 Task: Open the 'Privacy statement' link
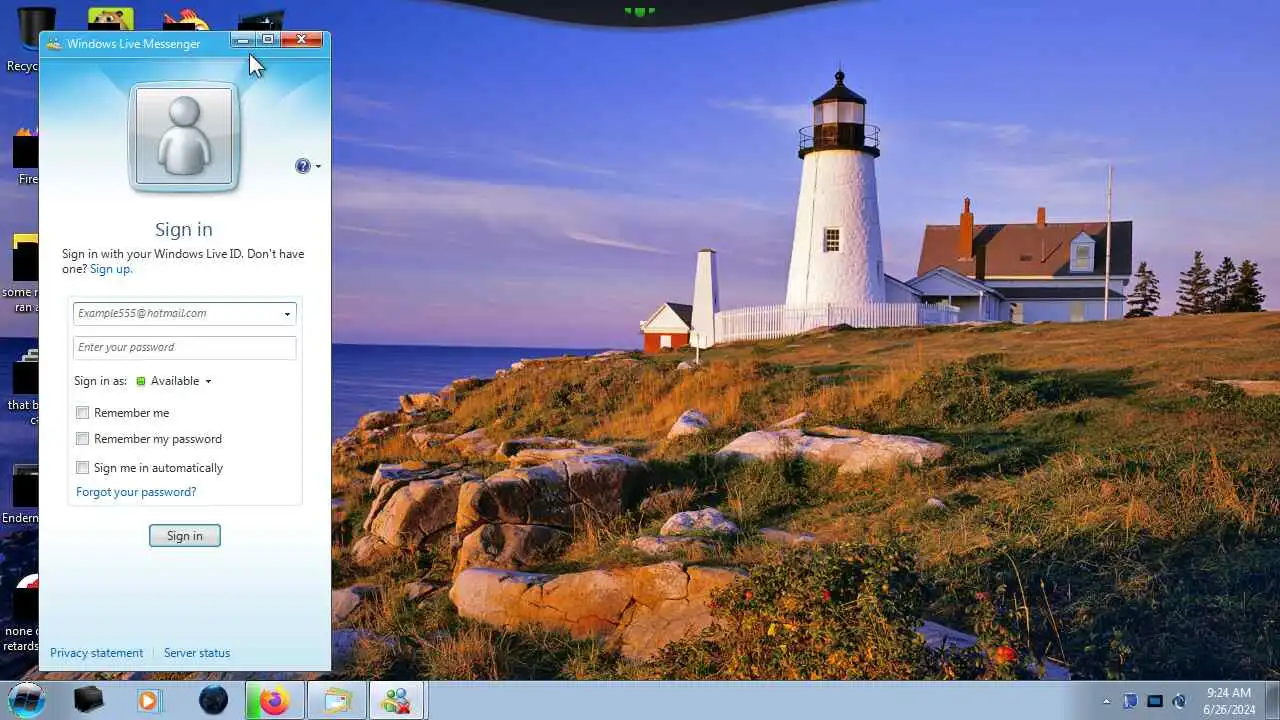pos(96,653)
